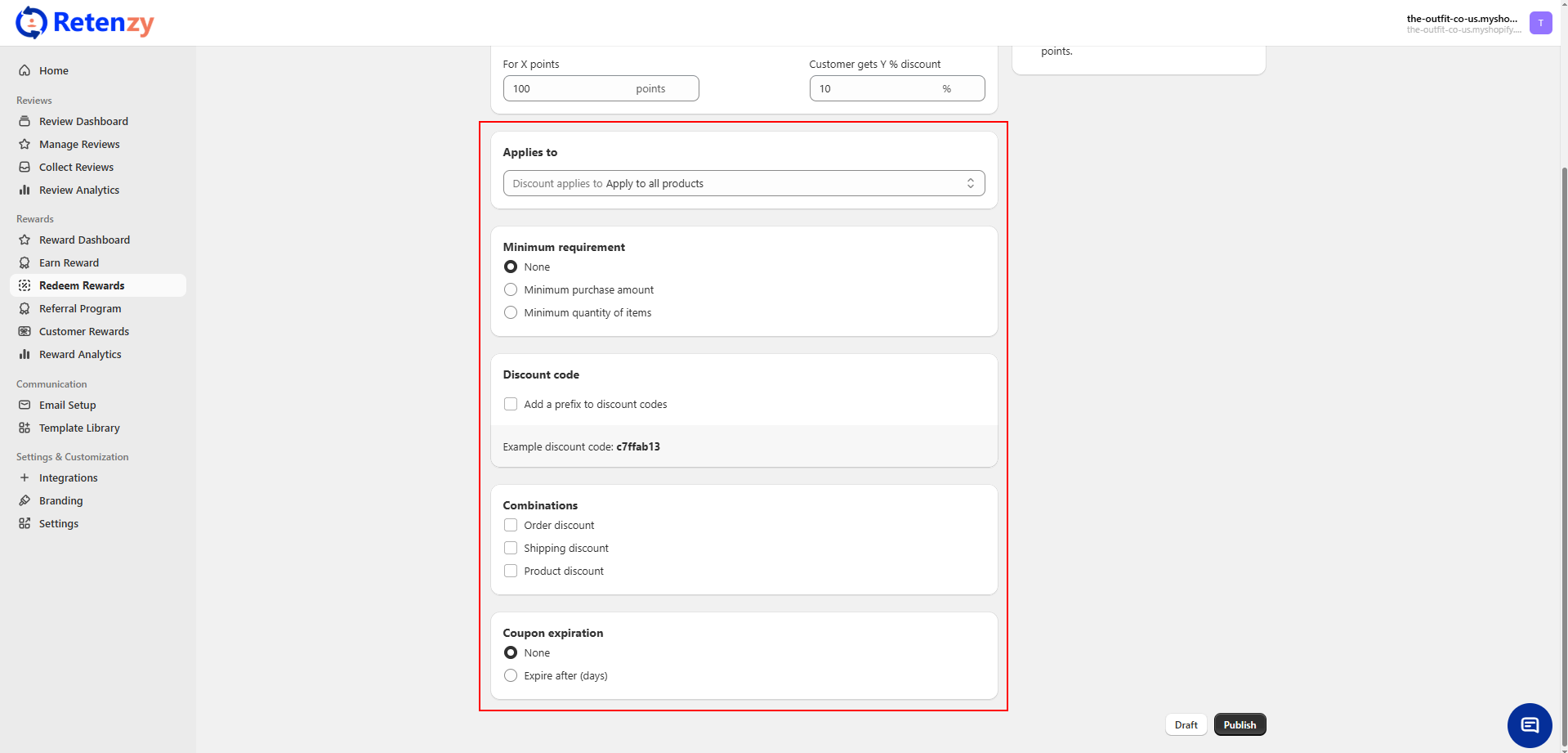The width and height of the screenshot is (1568, 753).
Task: Go to Customer Rewards page
Action: tap(84, 331)
